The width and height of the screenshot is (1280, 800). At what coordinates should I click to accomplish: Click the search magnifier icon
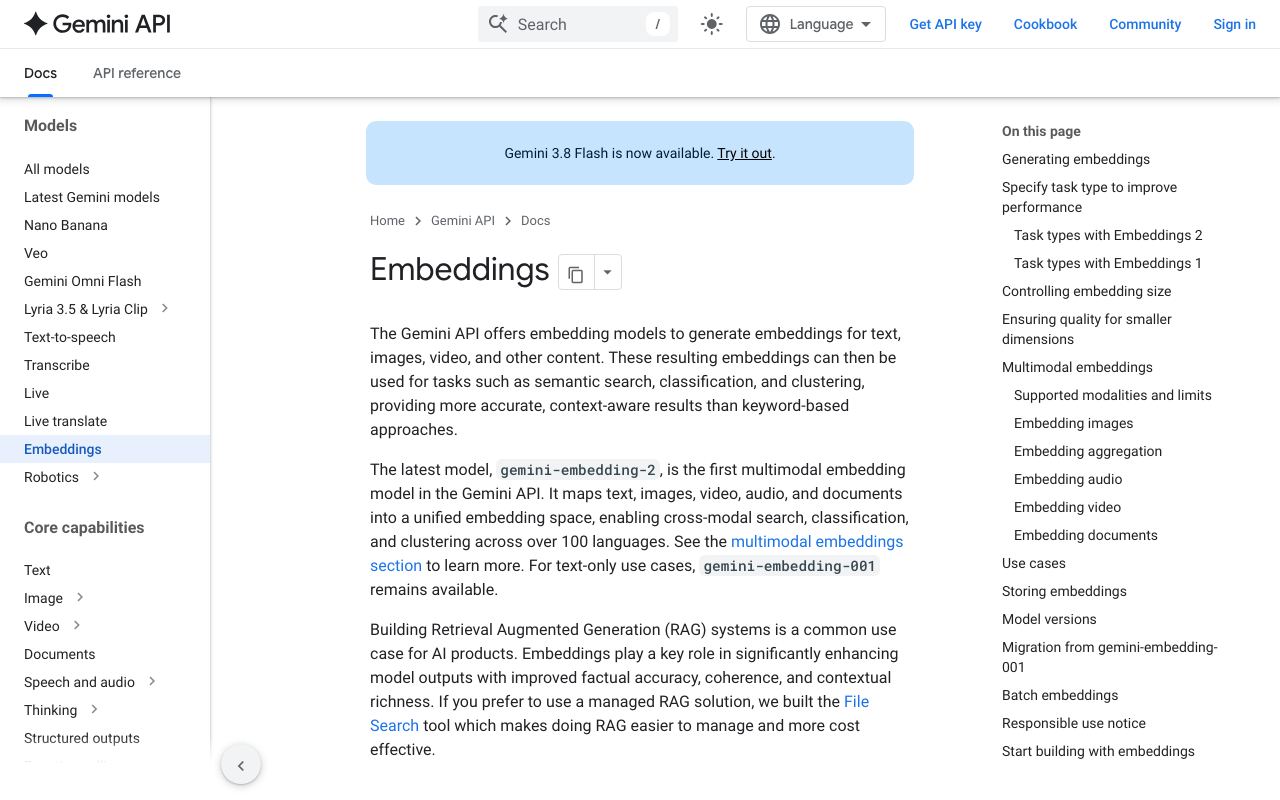(x=497, y=24)
